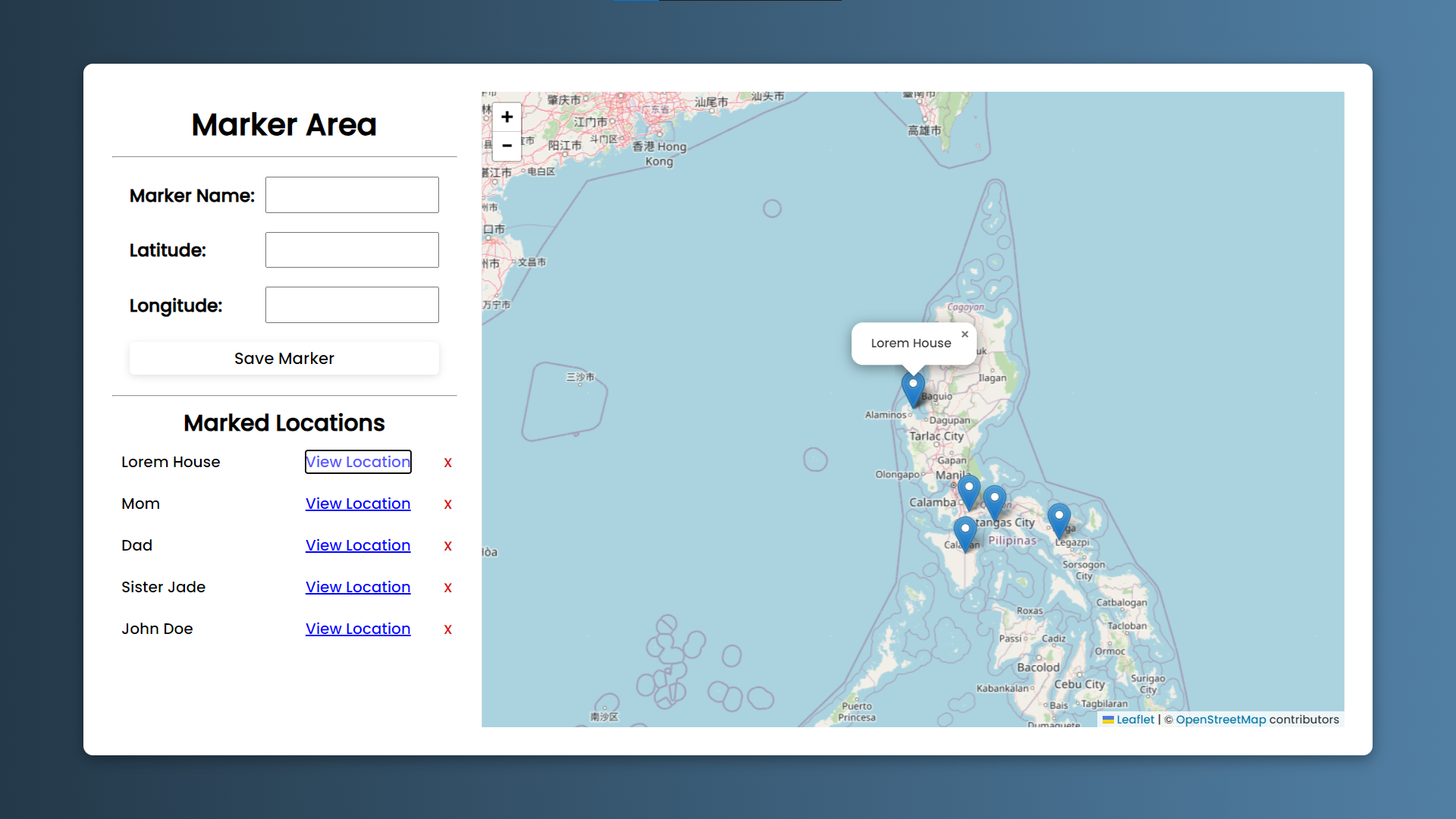Open the OpenStreetMap attribution link
The height and width of the screenshot is (819, 1456).
tap(1221, 720)
